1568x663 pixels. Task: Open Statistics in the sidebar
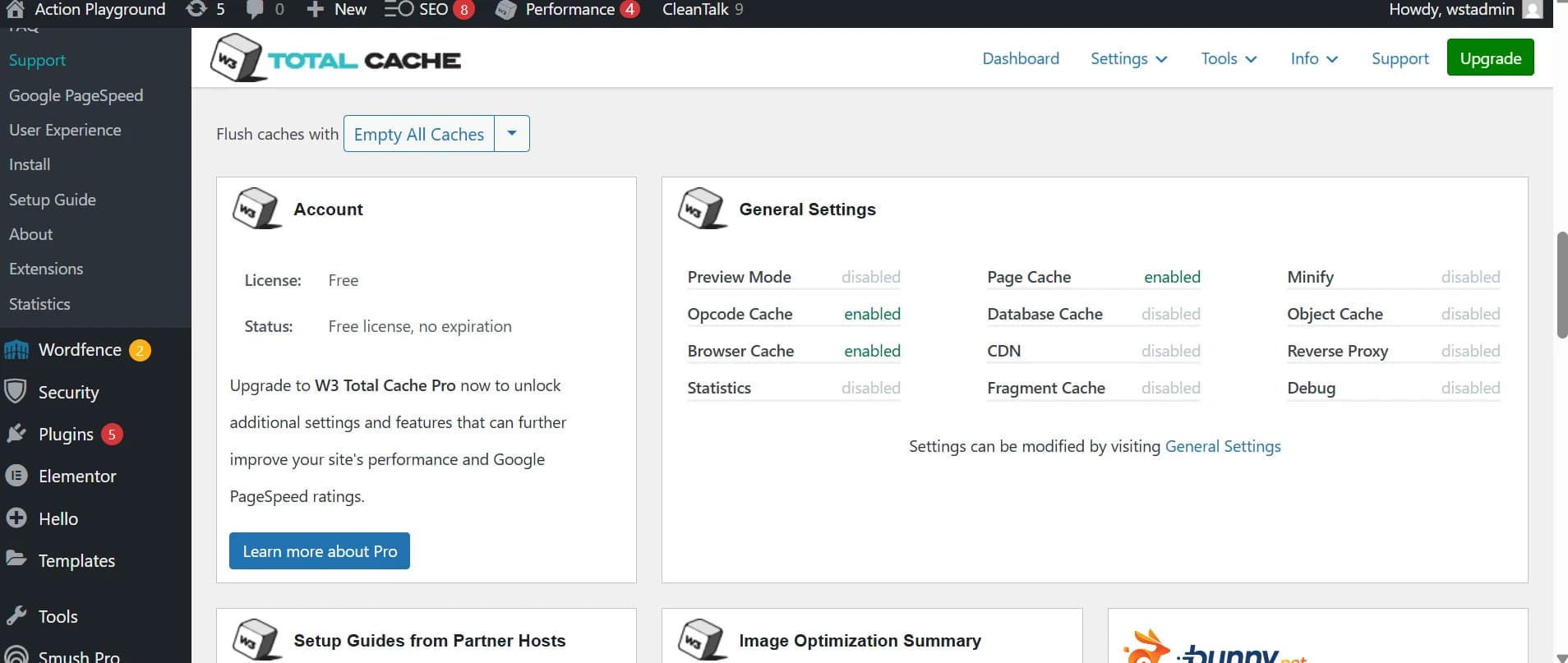pyautogui.click(x=39, y=304)
